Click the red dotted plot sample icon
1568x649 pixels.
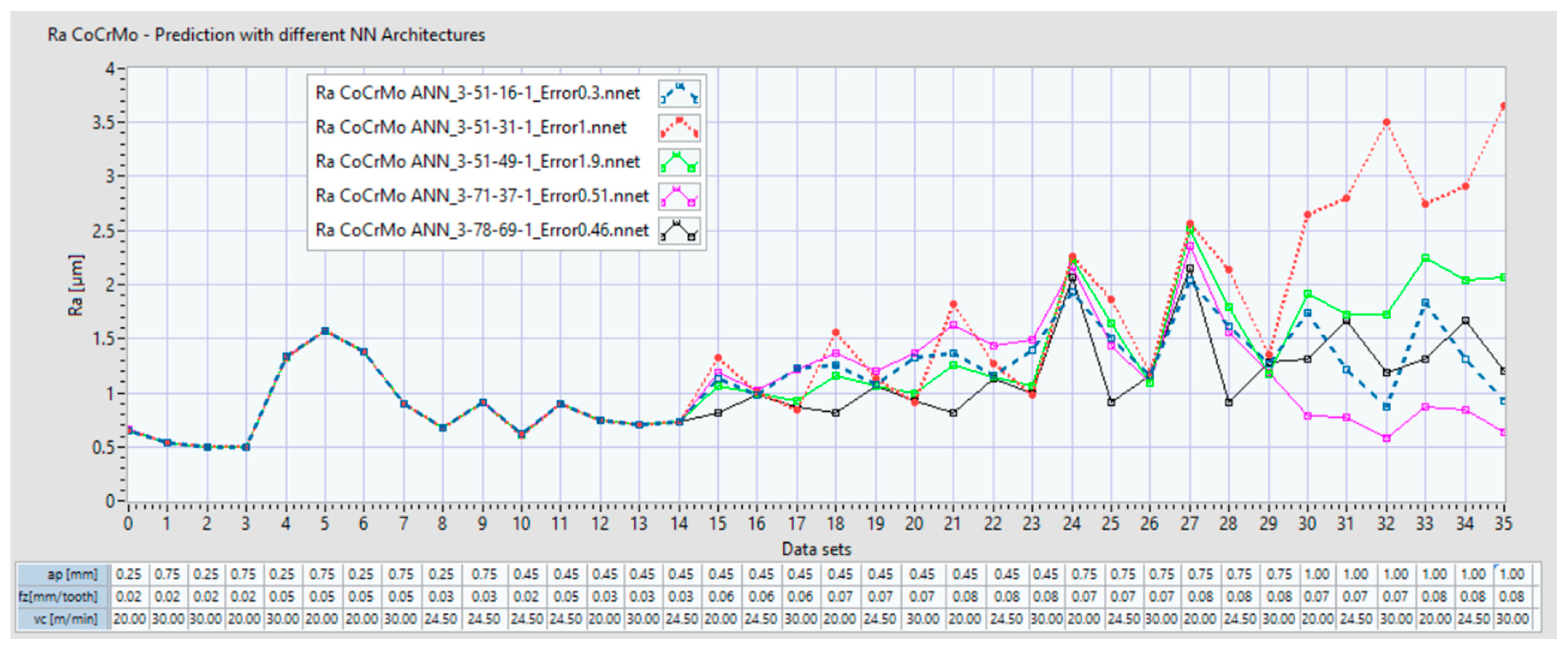pos(679,128)
